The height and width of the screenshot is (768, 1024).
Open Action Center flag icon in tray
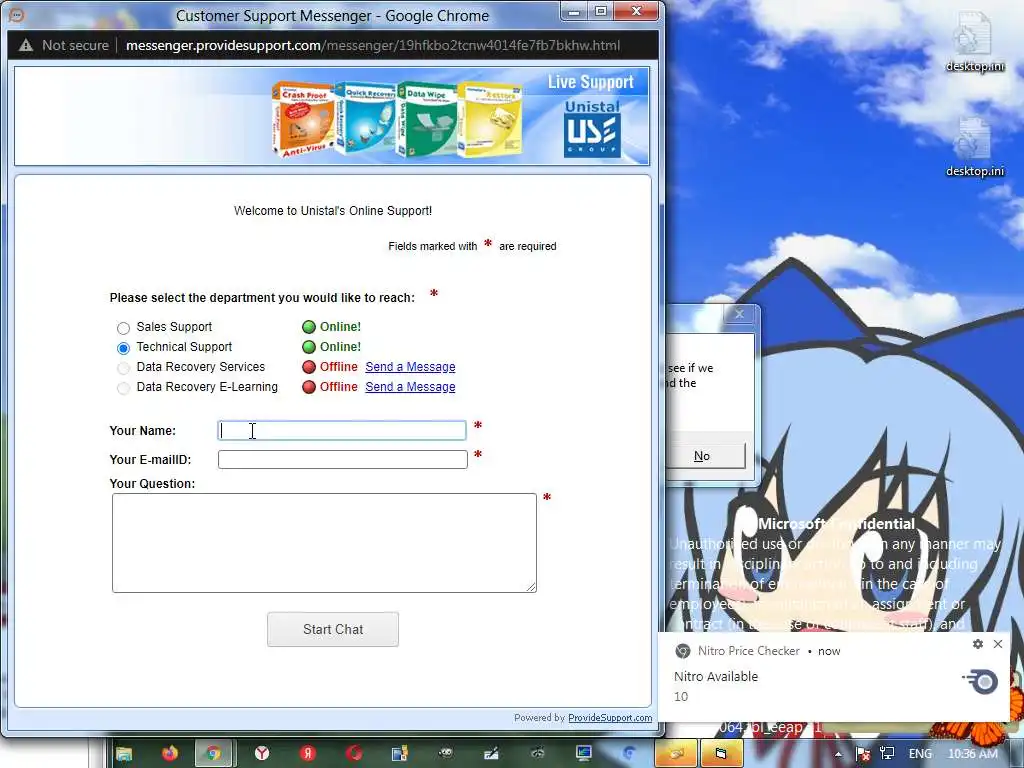click(x=863, y=754)
